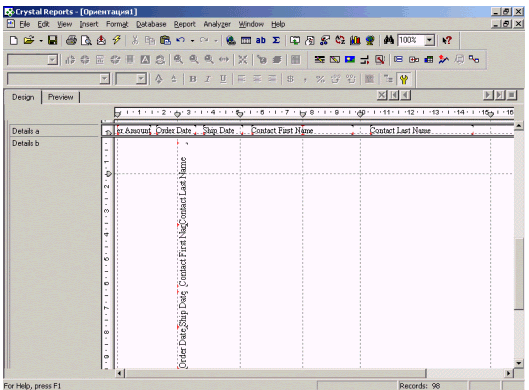Viewport: 529px width, 390px height.
Task: Expand the Redo history dropdown arrow
Action: pyautogui.click(x=216, y=40)
